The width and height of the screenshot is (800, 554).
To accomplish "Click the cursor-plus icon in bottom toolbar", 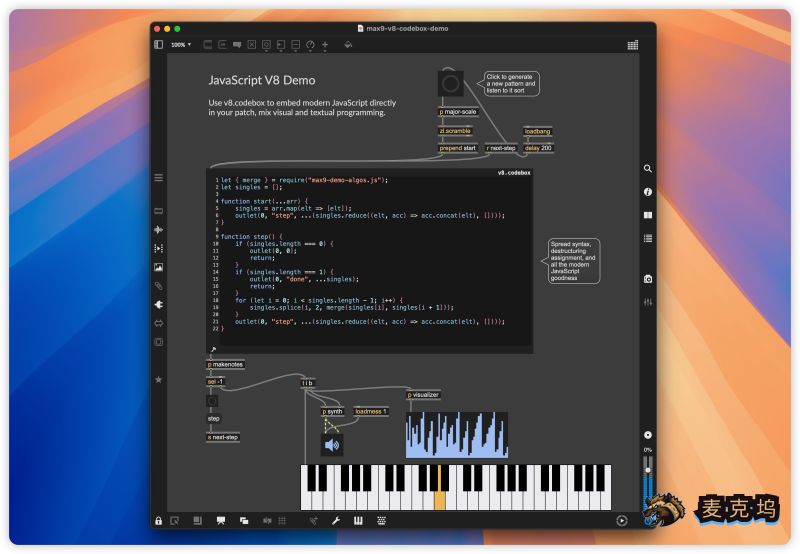I will (313, 521).
